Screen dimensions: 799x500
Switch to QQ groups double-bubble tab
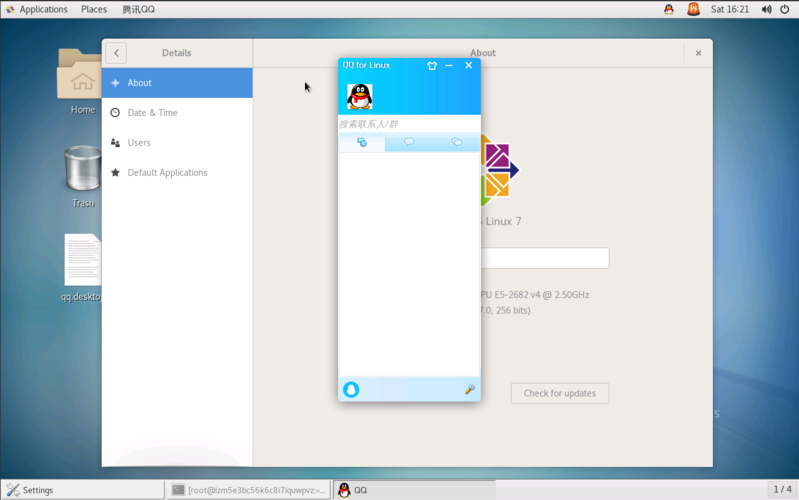(x=457, y=142)
